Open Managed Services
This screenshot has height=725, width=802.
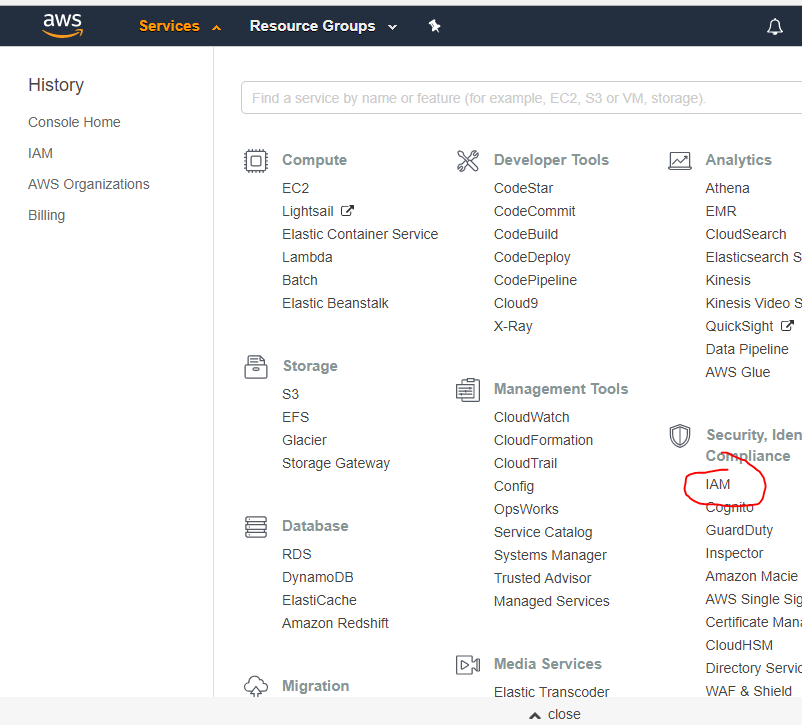pos(551,601)
